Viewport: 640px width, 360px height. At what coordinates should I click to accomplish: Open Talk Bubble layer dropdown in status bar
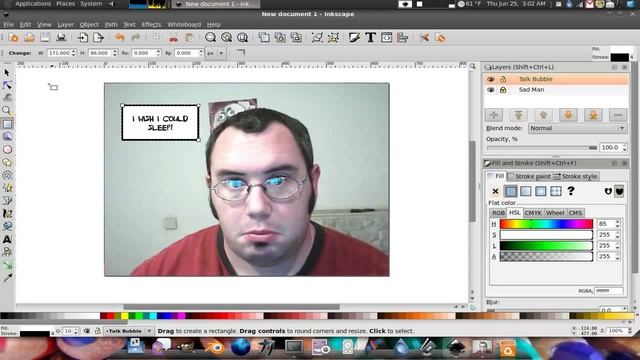pyautogui.click(x=129, y=331)
